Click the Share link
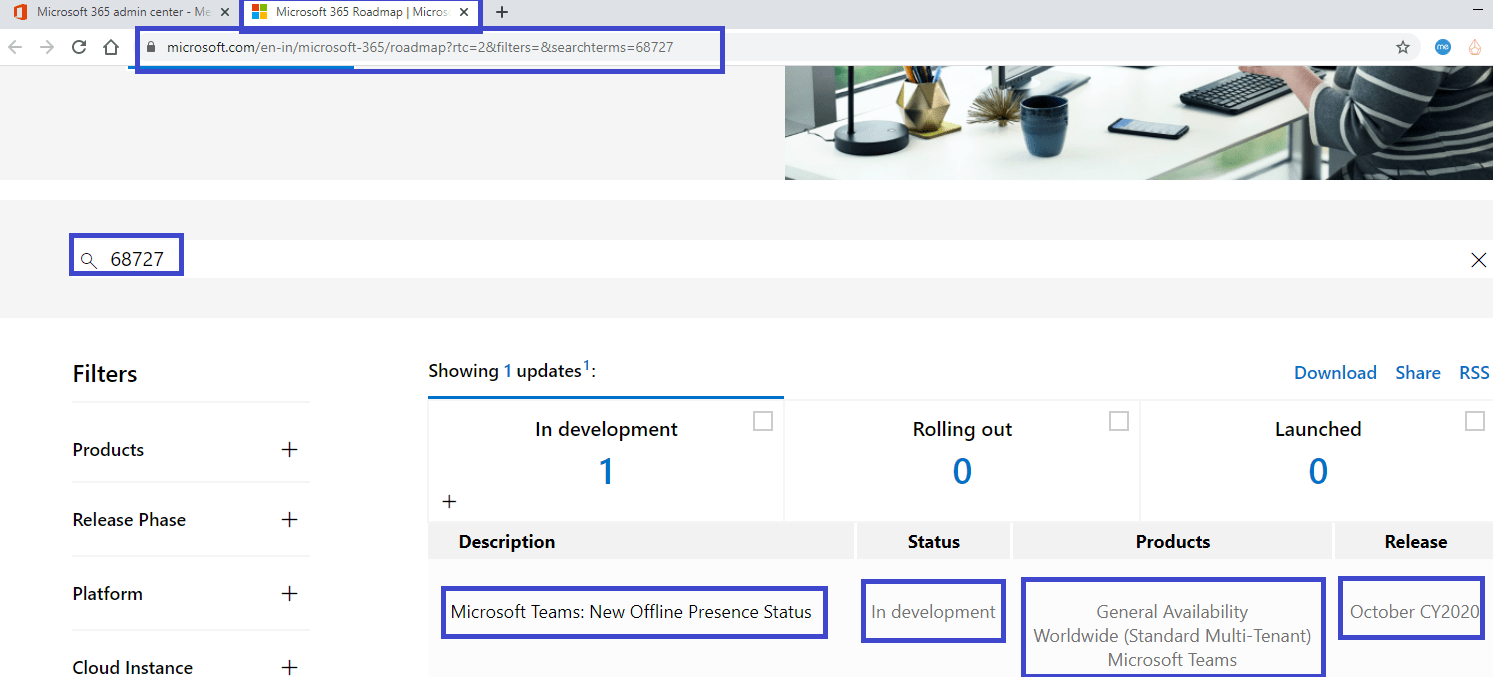Screen dimensions: 1493x677 coord(1418,372)
